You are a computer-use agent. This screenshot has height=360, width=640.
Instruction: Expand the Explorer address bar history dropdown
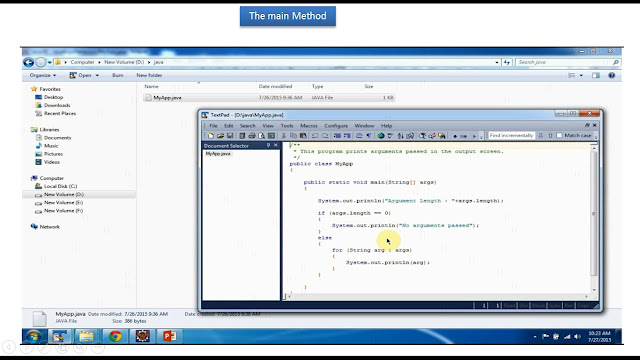[497, 62]
